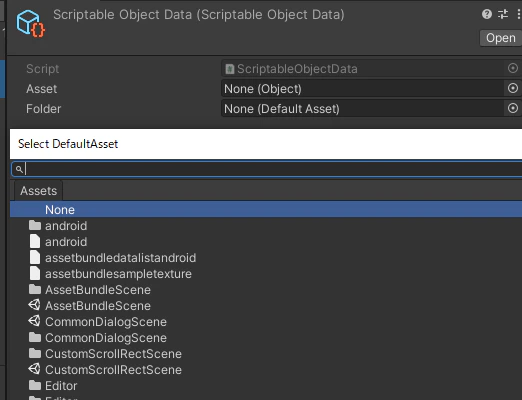Image resolution: width=522 pixels, height=400 pixels.
Task: Click the Script field object picker circle
Action: [513, 68]
